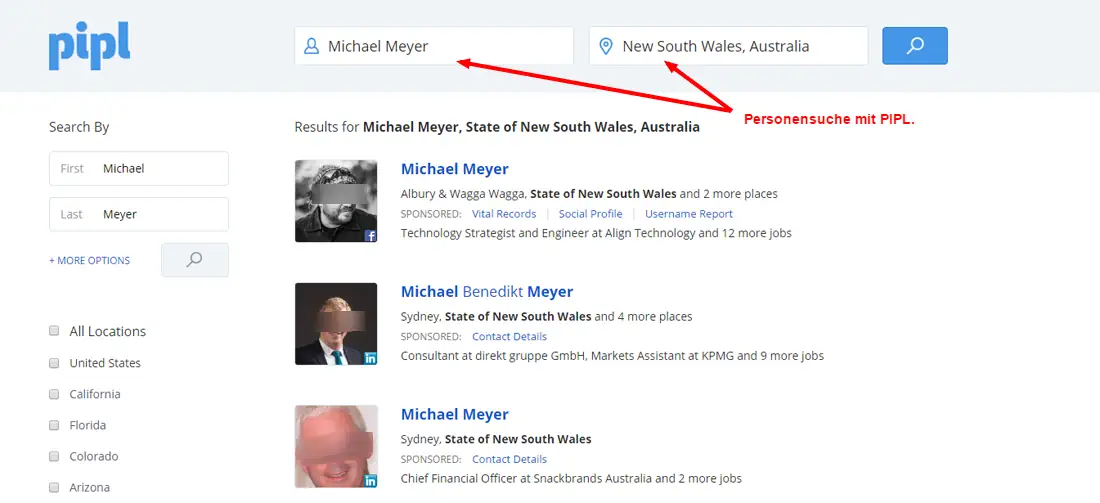The image size is (1100, 503).
Task: Focus the New South Wales location field
Action: [x=728, y=46]
